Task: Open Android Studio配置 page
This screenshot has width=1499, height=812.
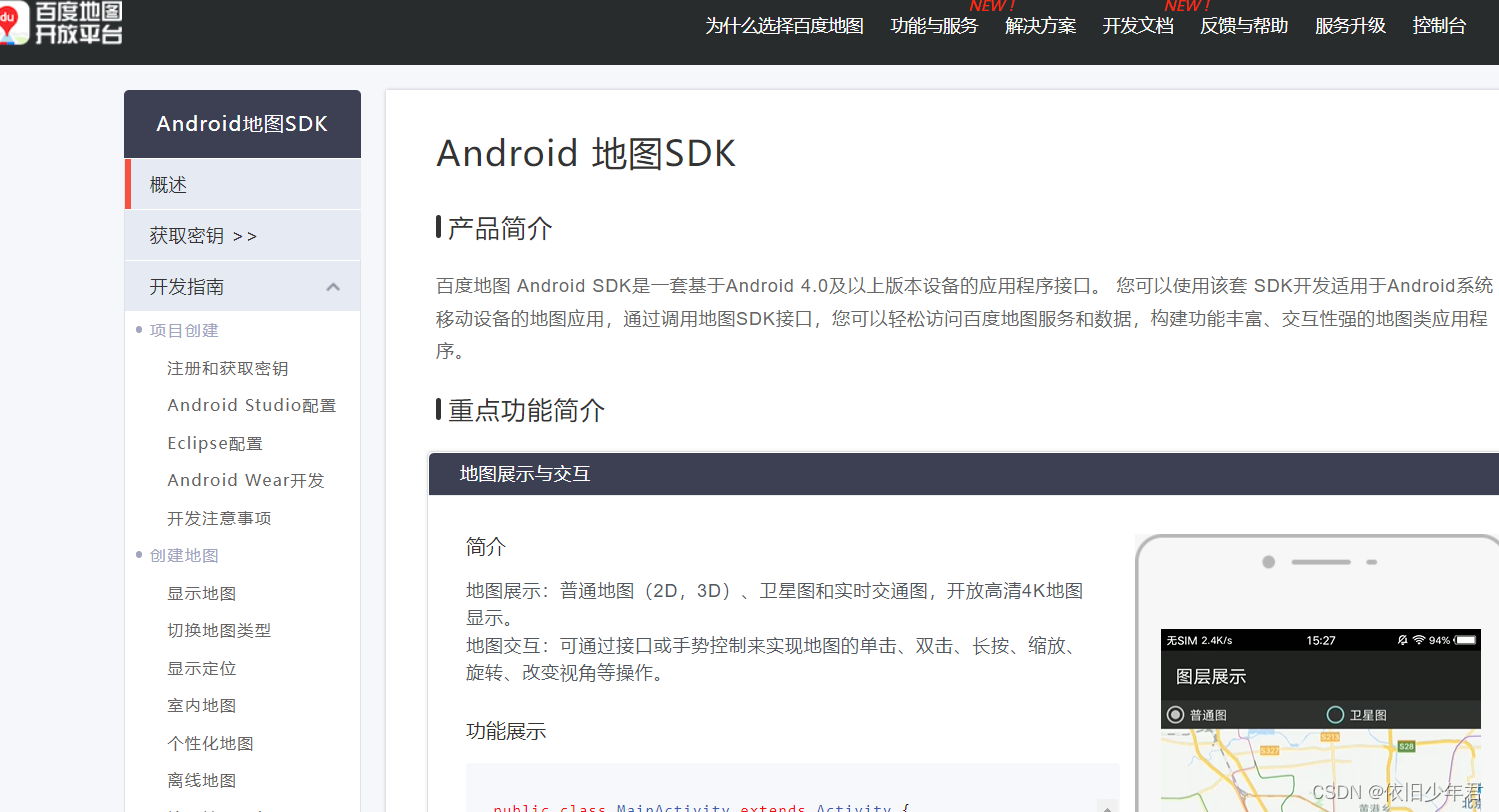Action: tap(252, 405)
